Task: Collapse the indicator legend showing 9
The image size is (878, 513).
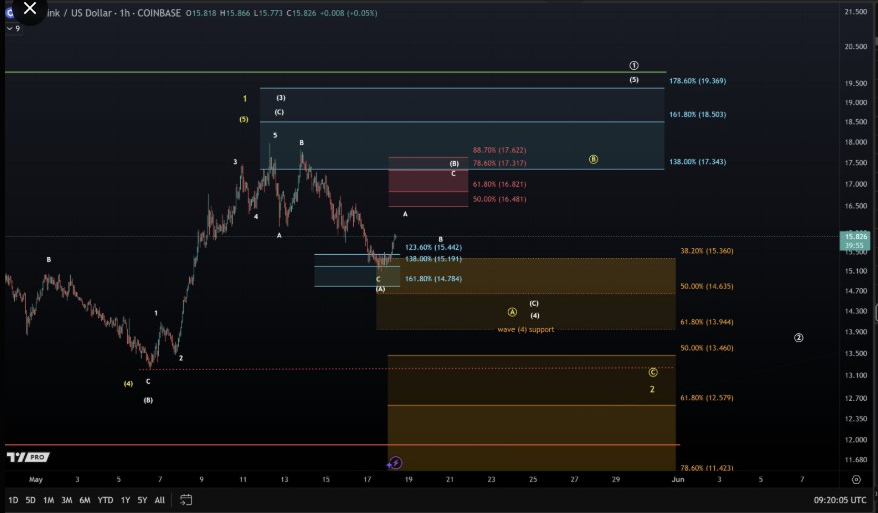Action: tap(13, 28)
